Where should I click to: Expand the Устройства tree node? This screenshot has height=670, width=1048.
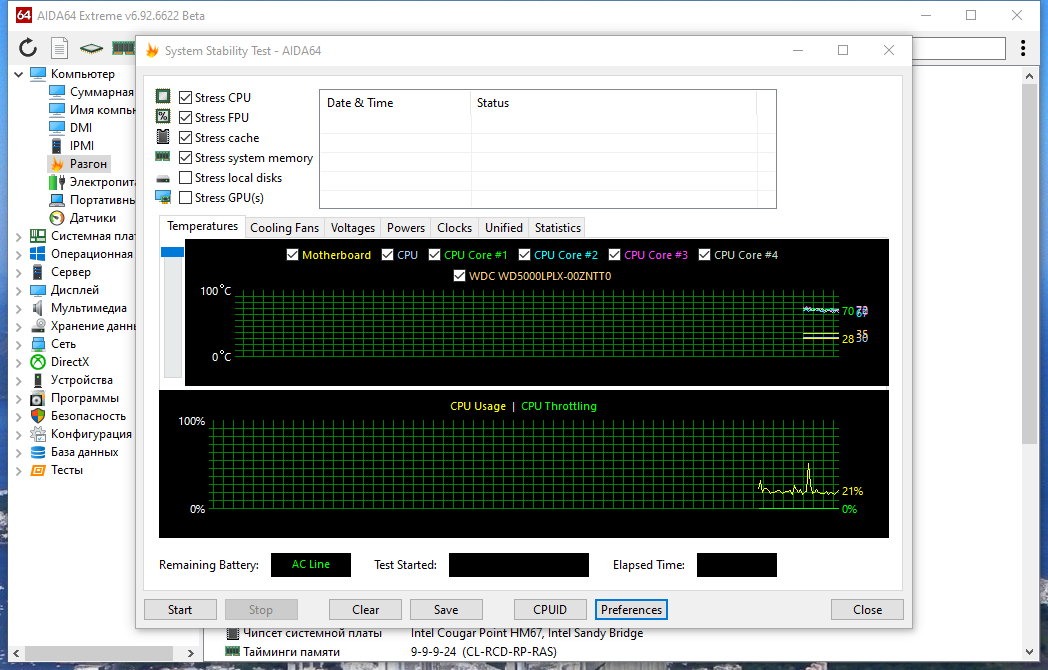19,380
